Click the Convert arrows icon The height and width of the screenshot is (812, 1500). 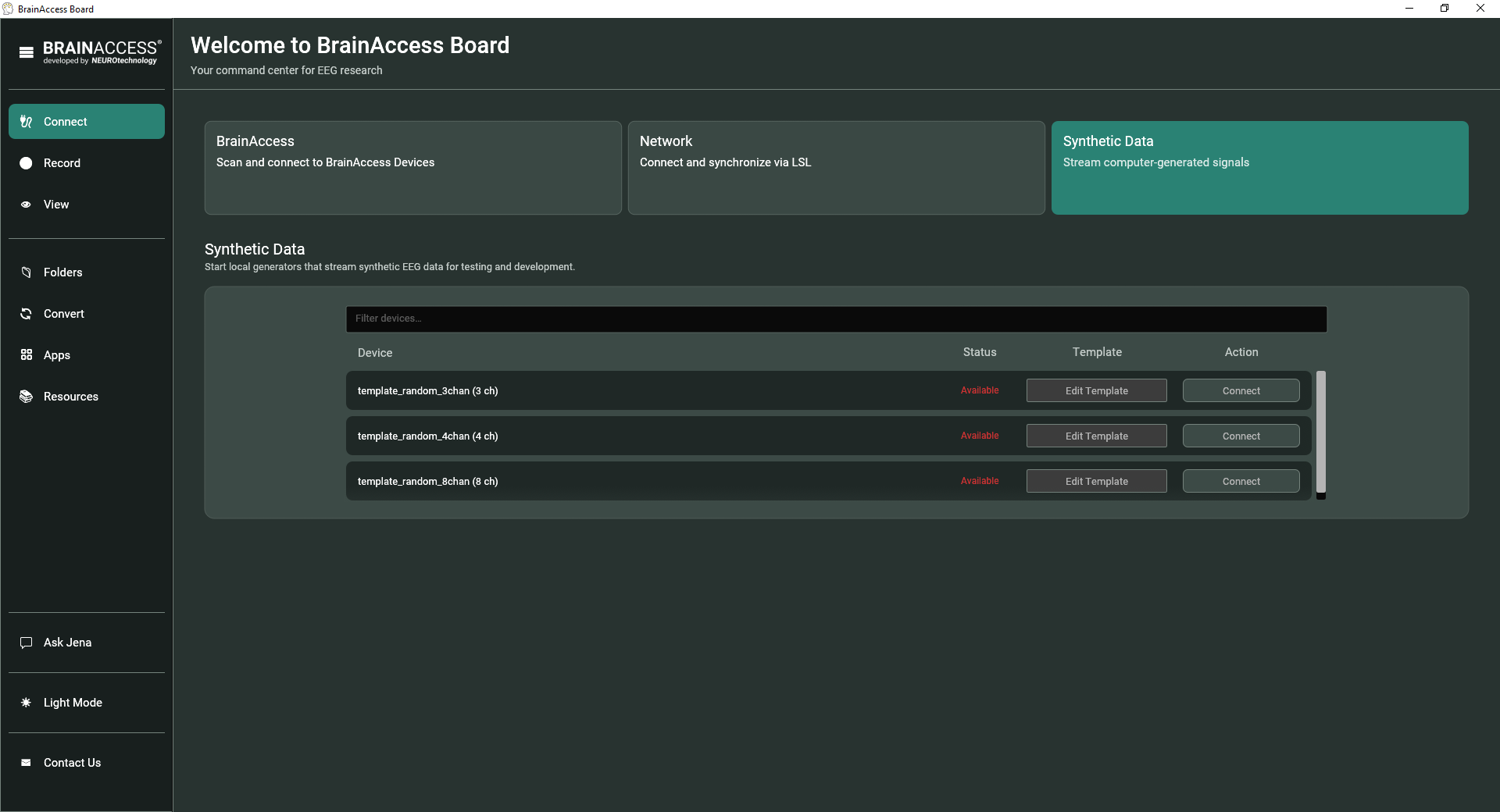tap(27, 314)
